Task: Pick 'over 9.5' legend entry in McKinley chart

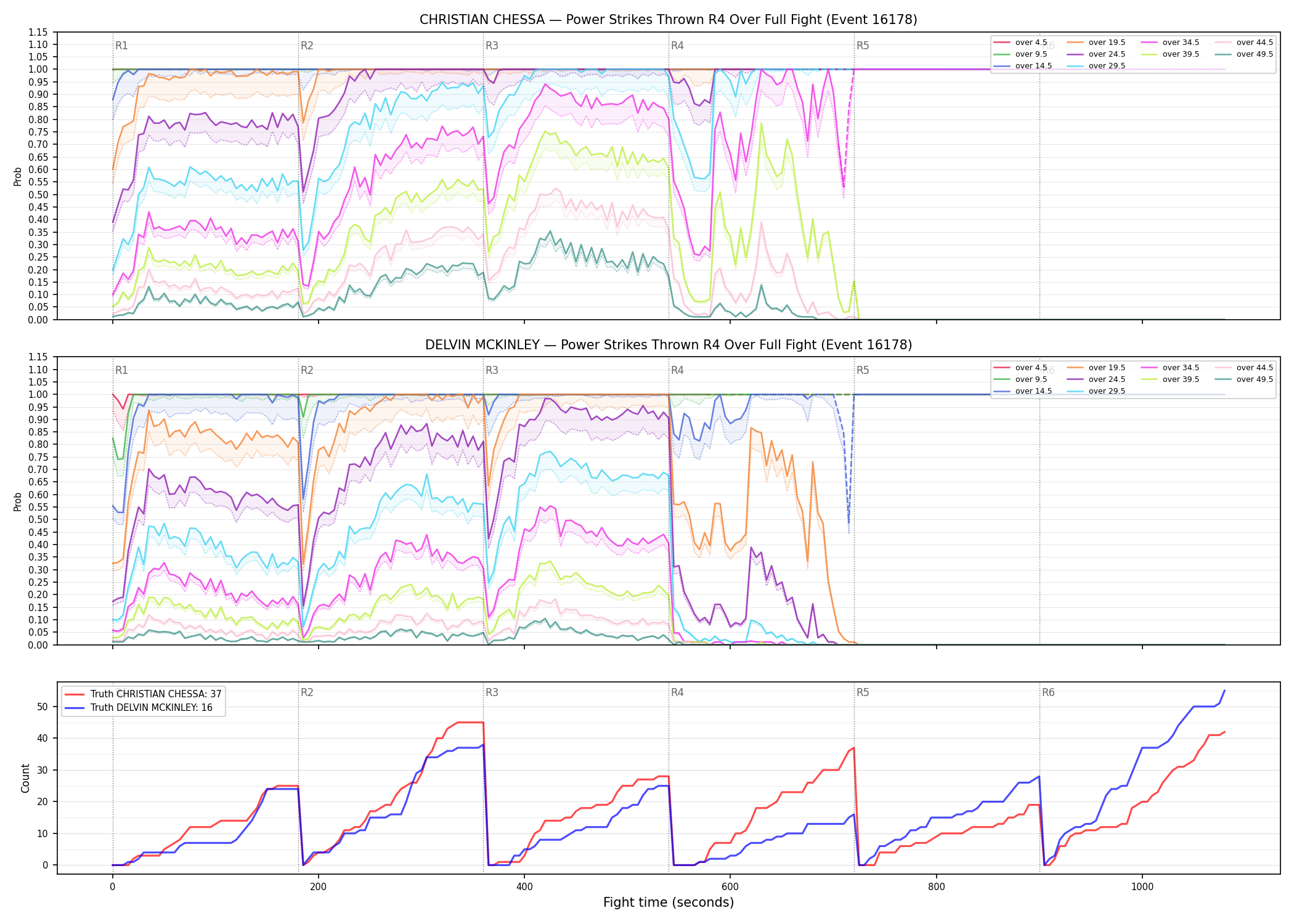Action: coord(1020,379)
